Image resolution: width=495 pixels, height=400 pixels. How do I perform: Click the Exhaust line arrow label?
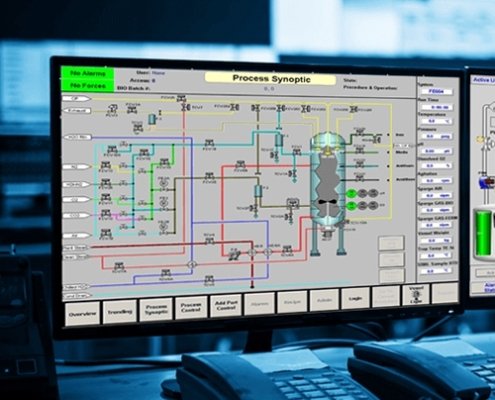(77, 111)
